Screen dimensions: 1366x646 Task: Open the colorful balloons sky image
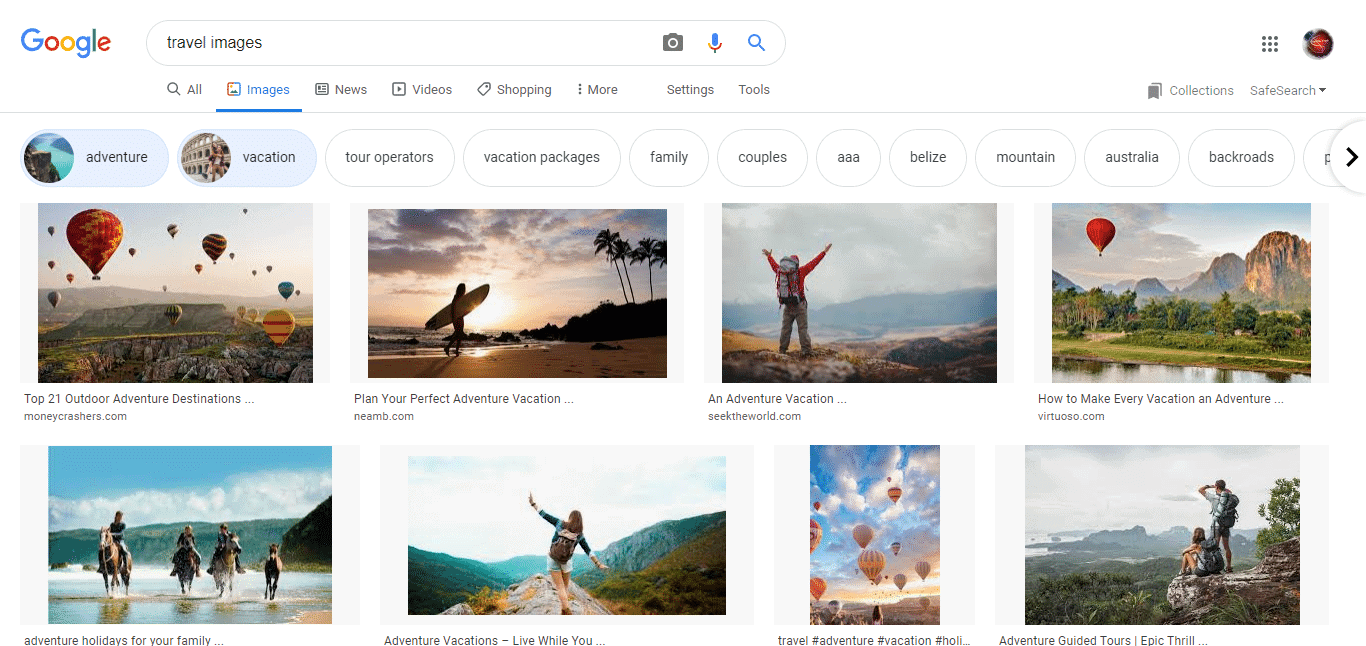click(875, 535)
